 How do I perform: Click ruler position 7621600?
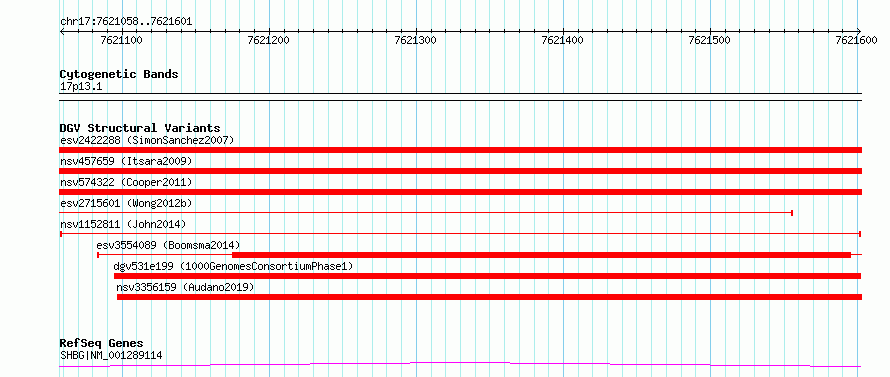(857, 40)
